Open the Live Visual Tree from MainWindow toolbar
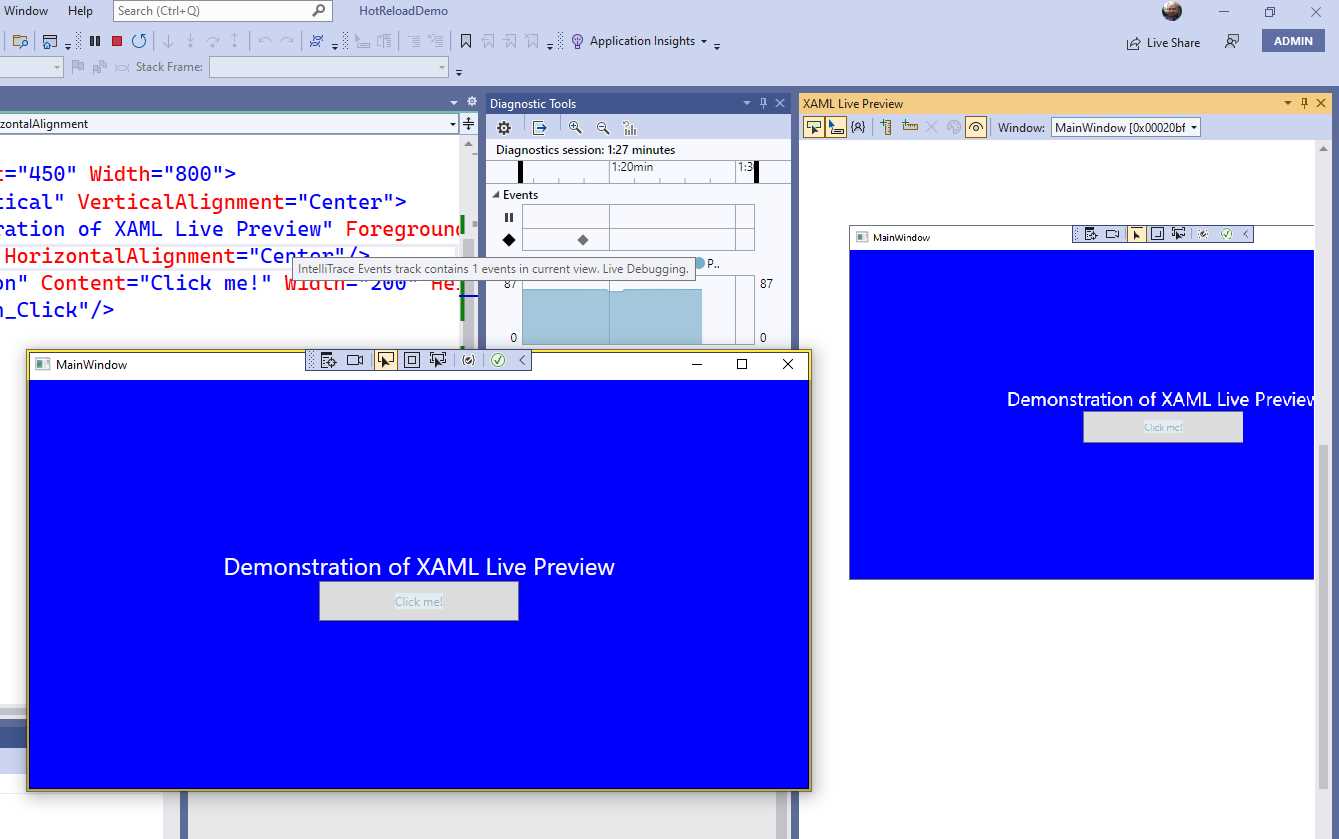1339x839 pixels. point(328,360)
